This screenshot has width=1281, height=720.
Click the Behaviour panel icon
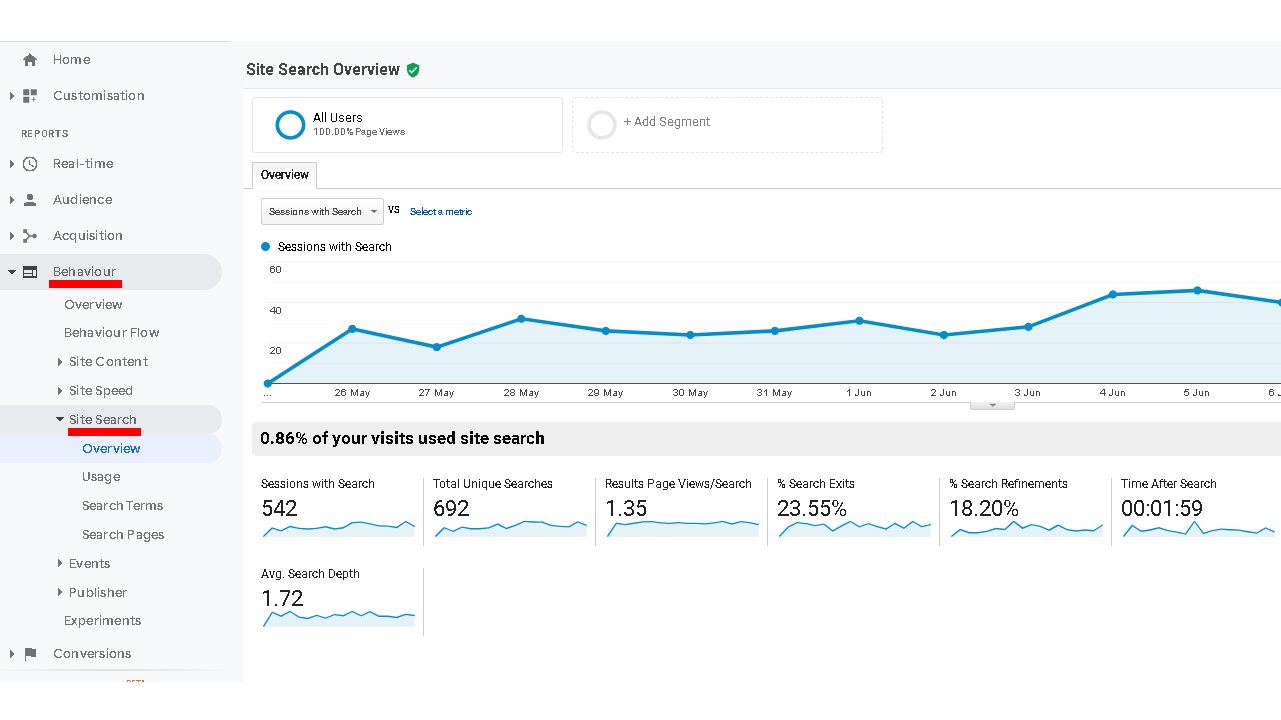(x=30, y=272)
